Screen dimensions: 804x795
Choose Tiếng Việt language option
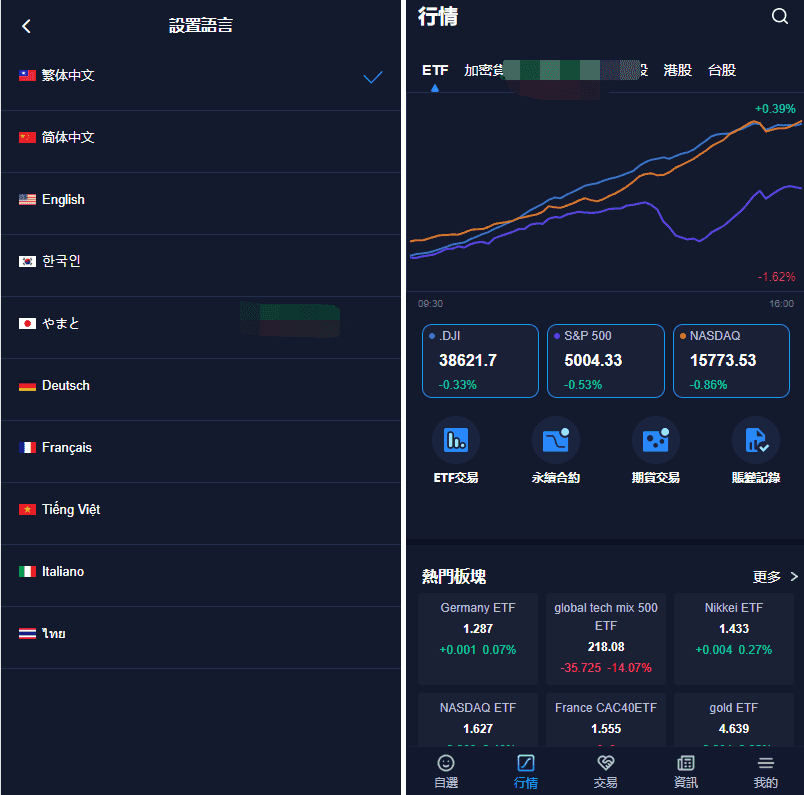tap(200, 510)
